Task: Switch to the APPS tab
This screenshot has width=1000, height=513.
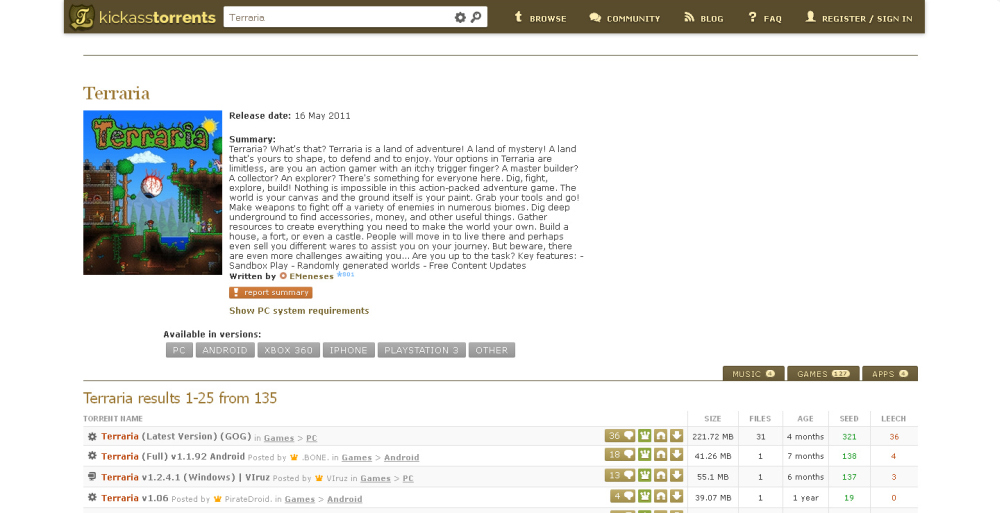Action: coord(890,373)
